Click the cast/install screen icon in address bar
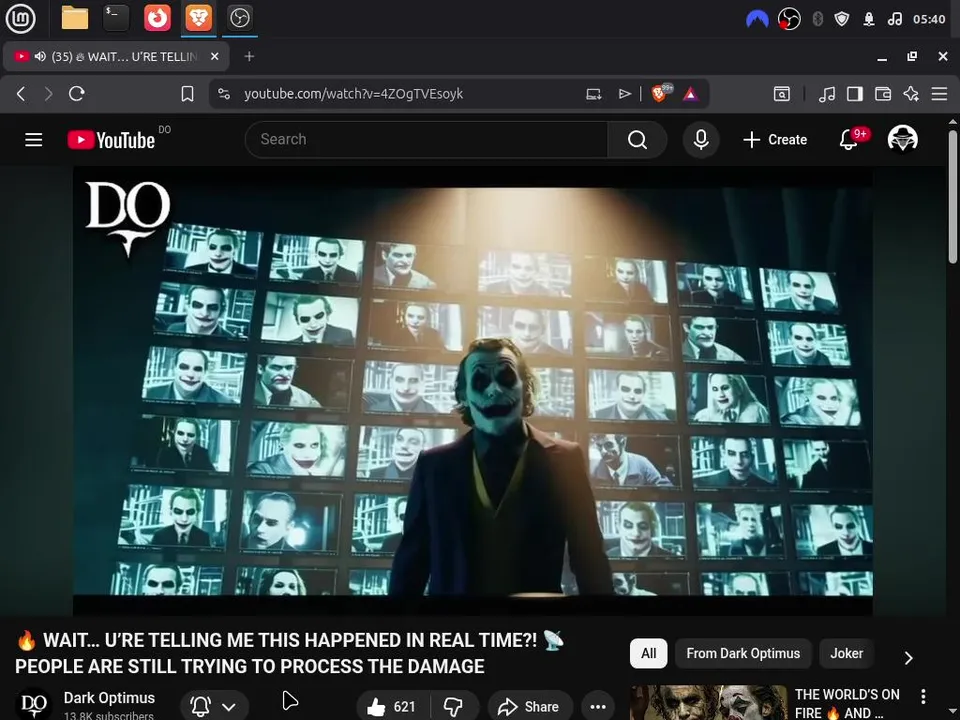The image size is (960, 720). pyautogui.click(x=593, y=94)
